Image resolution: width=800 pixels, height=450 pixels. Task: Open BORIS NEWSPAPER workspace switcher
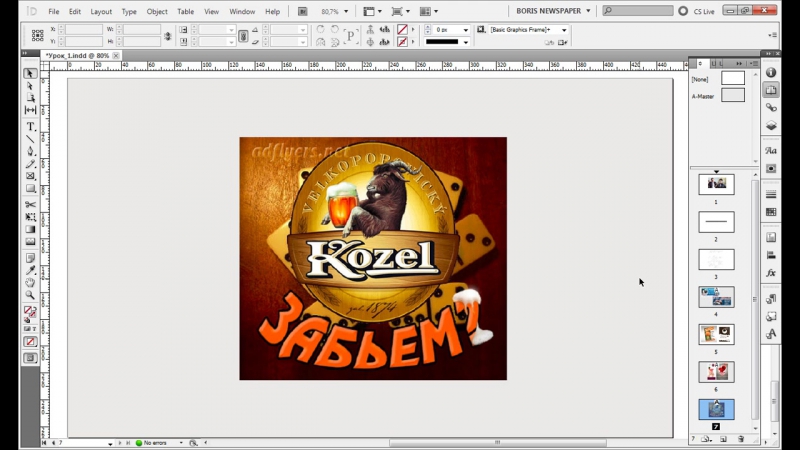554,11
